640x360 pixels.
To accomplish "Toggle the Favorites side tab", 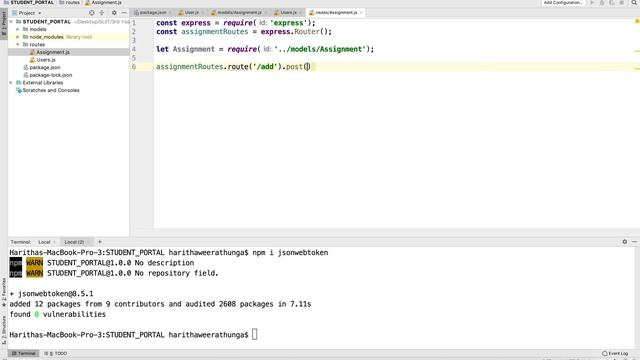I will point(4,292).
